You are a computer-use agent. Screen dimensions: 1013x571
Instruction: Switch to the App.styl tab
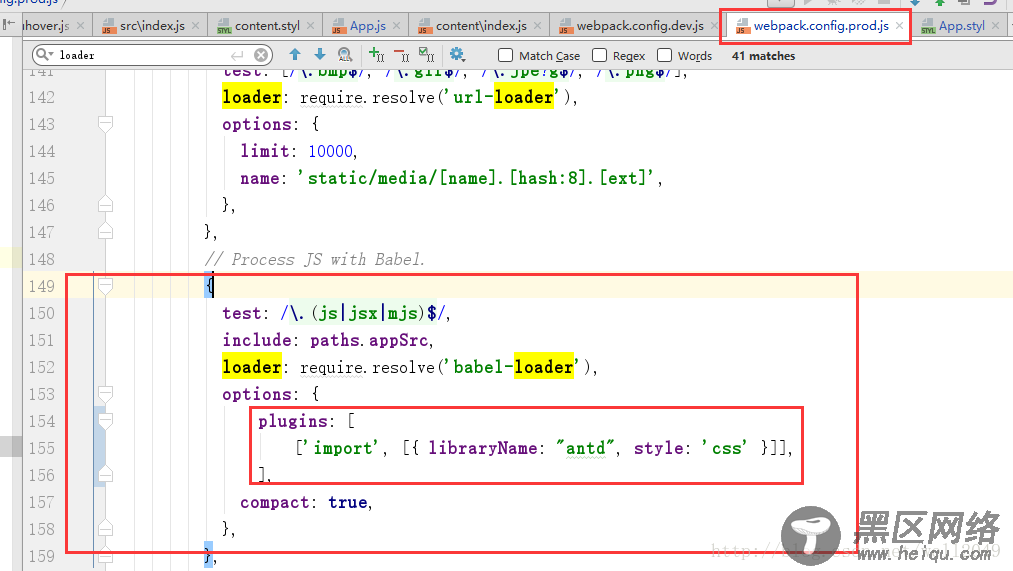961,26
